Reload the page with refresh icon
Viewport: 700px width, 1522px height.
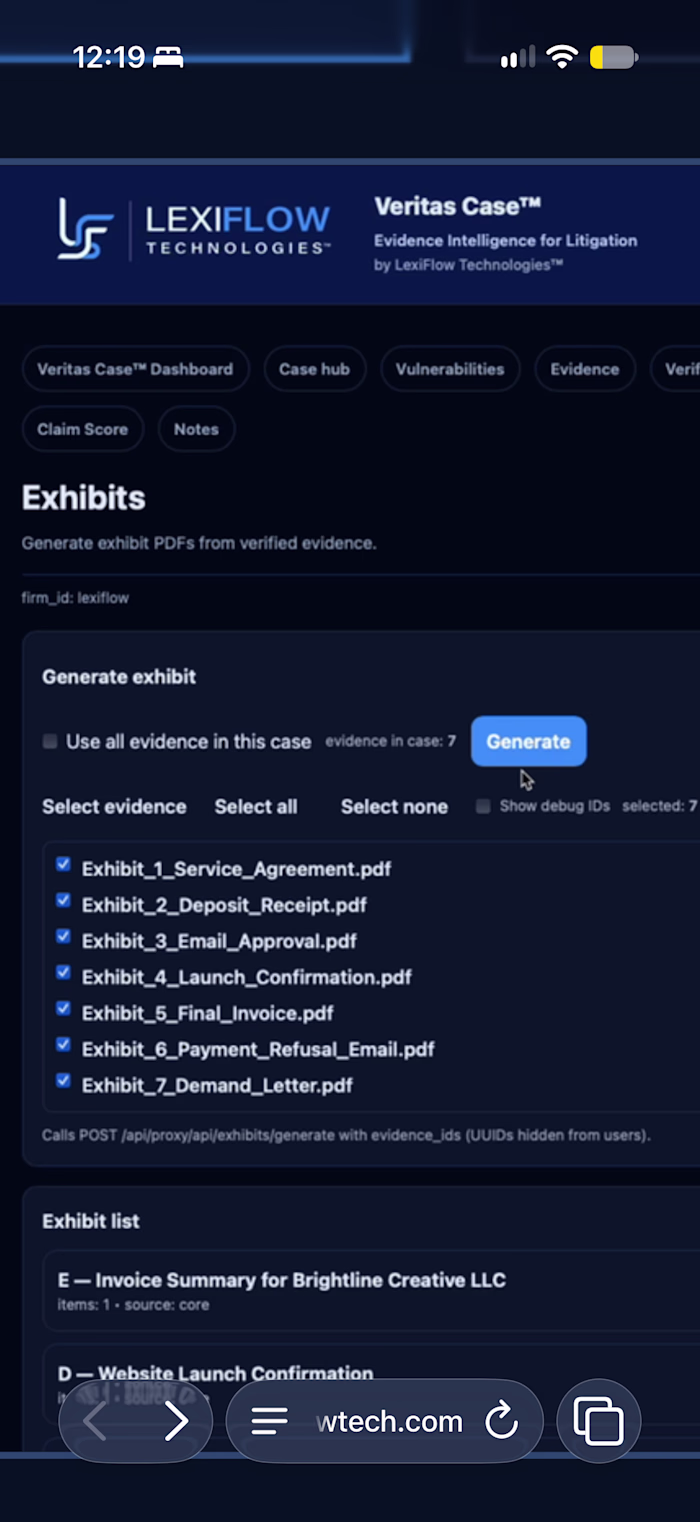501,1420
